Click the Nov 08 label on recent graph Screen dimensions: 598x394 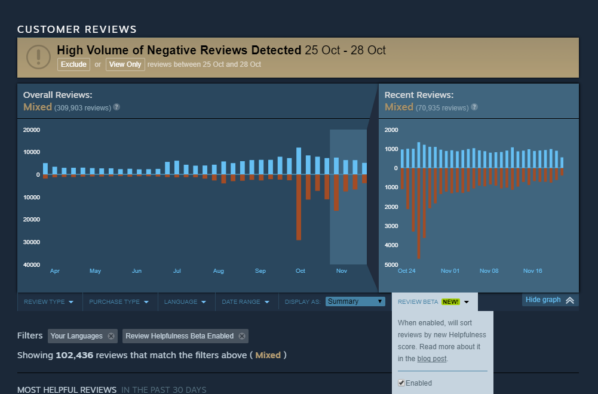489,271
